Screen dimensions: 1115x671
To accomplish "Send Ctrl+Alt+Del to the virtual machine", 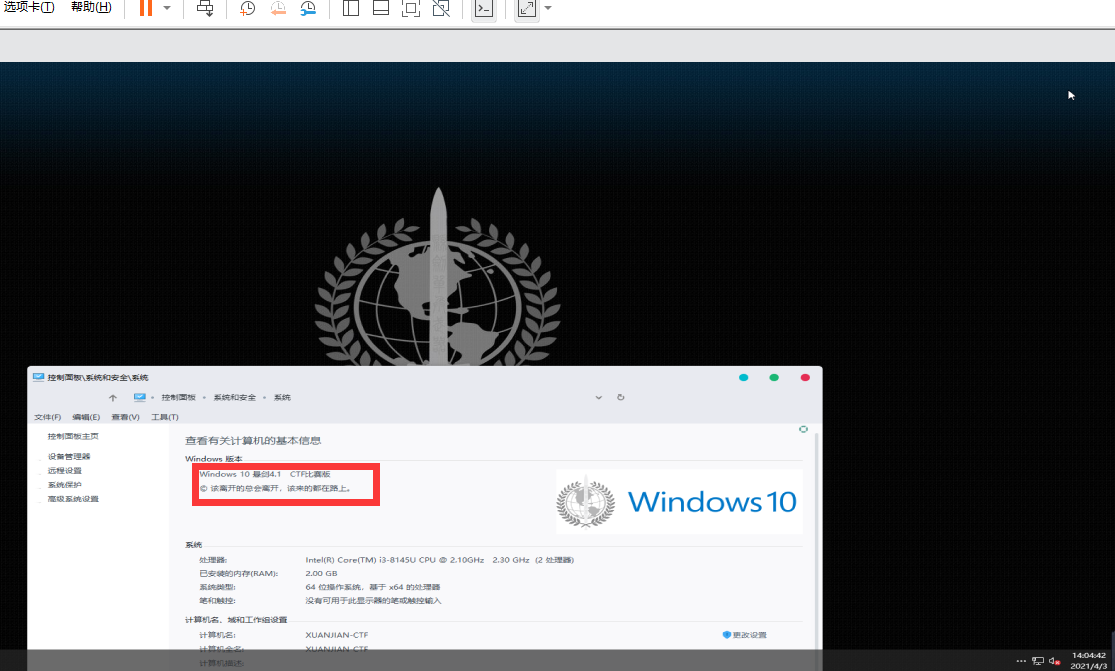I will coord(205,8).
